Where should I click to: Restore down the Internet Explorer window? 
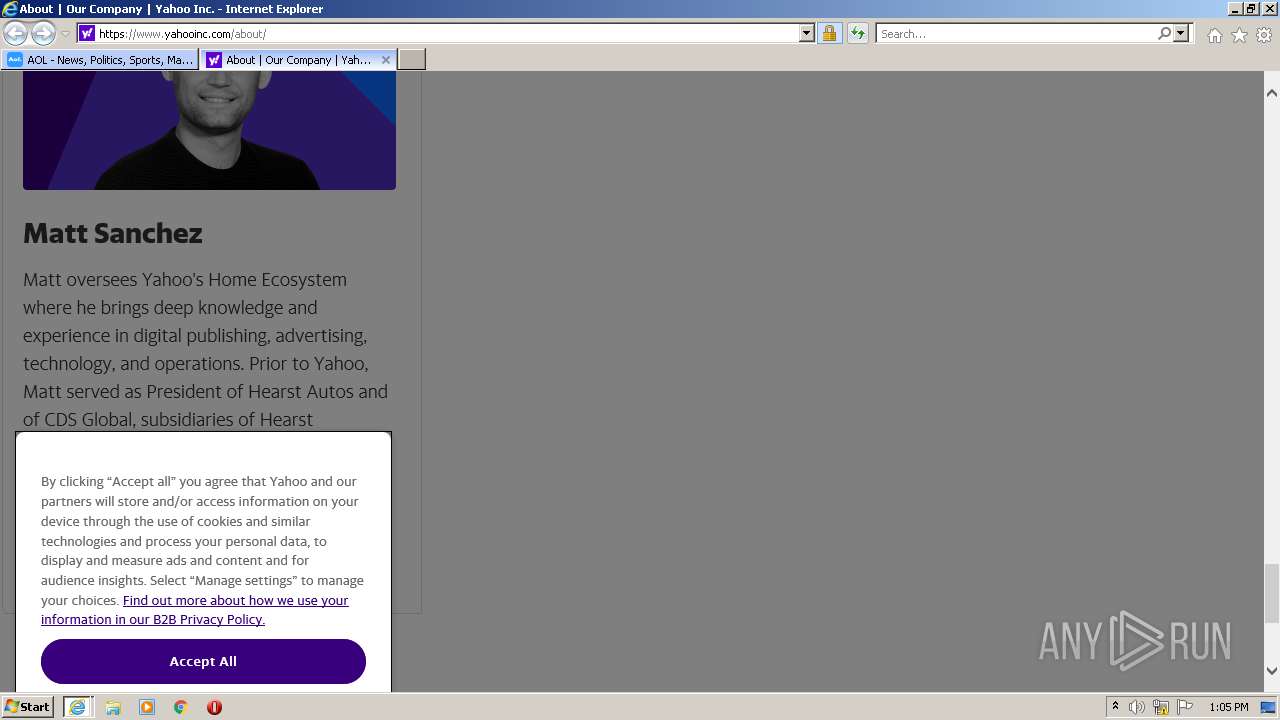(x=1251, y=9)
